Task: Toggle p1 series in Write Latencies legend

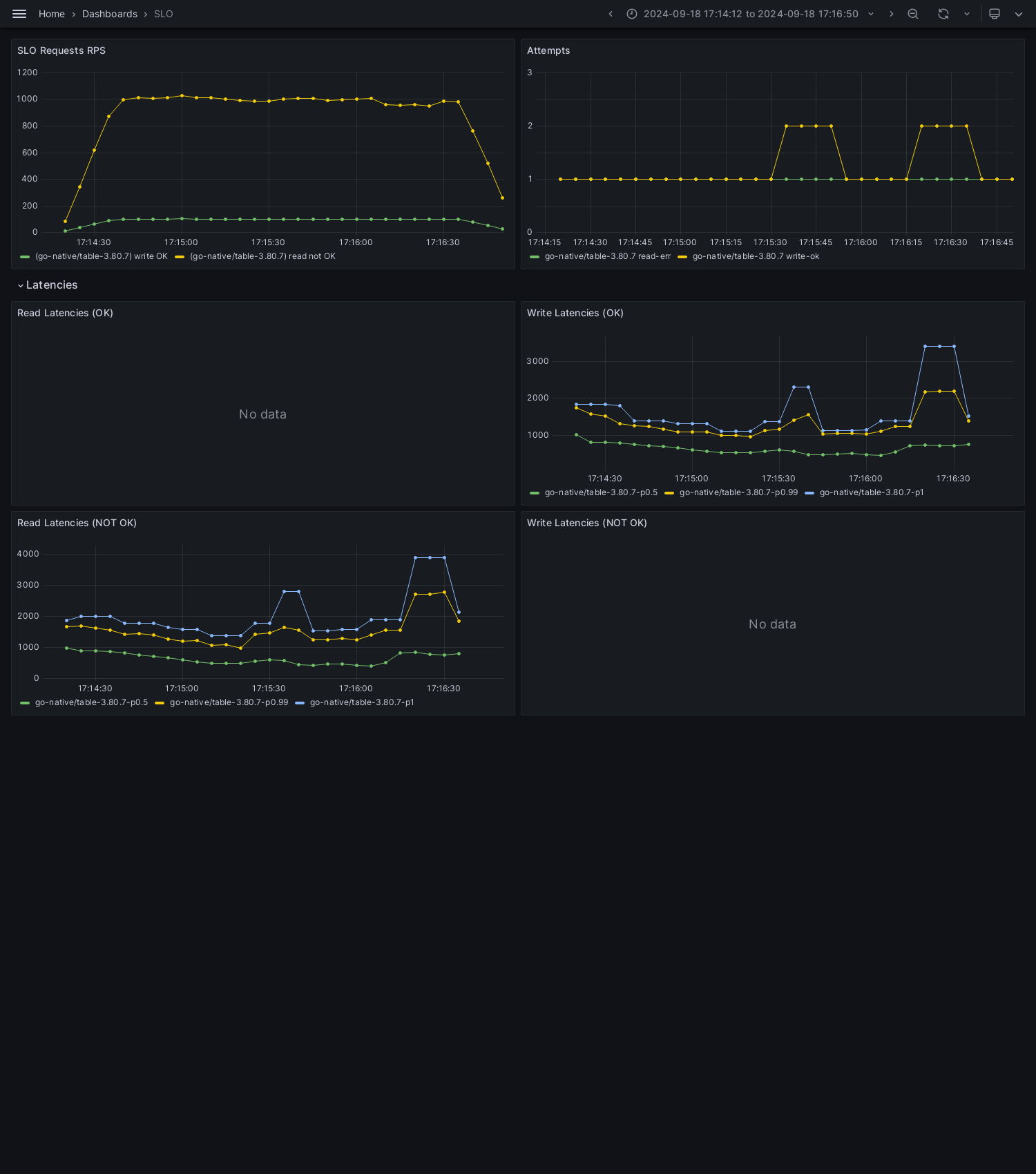Action: 872,492
